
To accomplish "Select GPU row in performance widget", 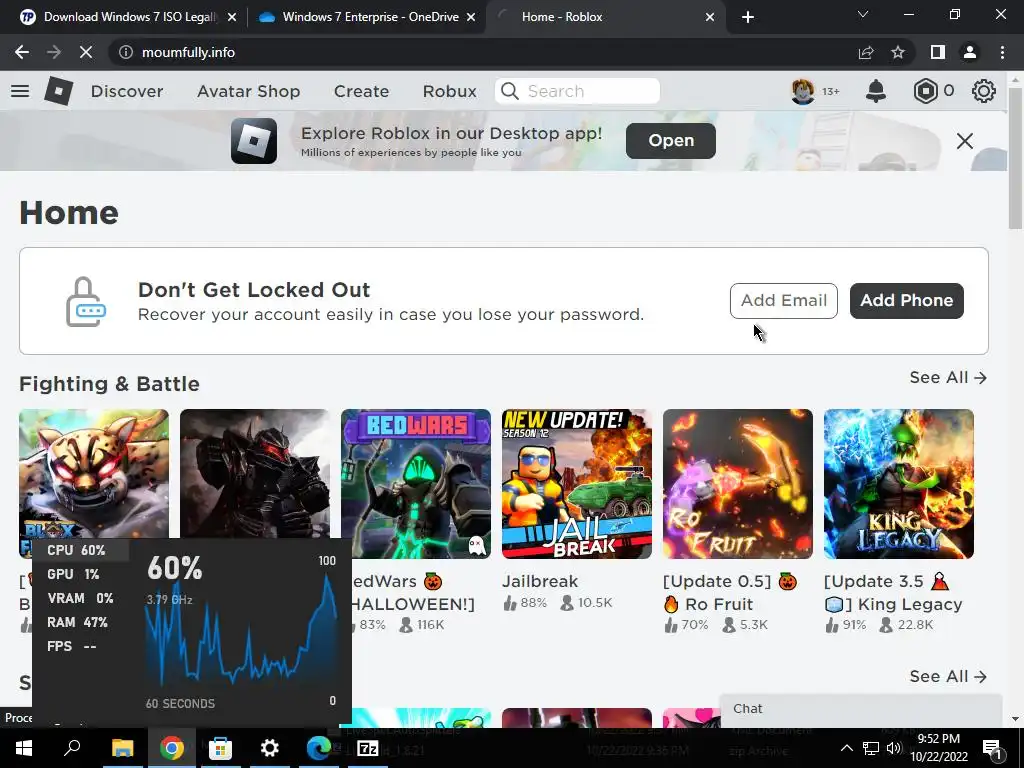I will click(80, 574).
